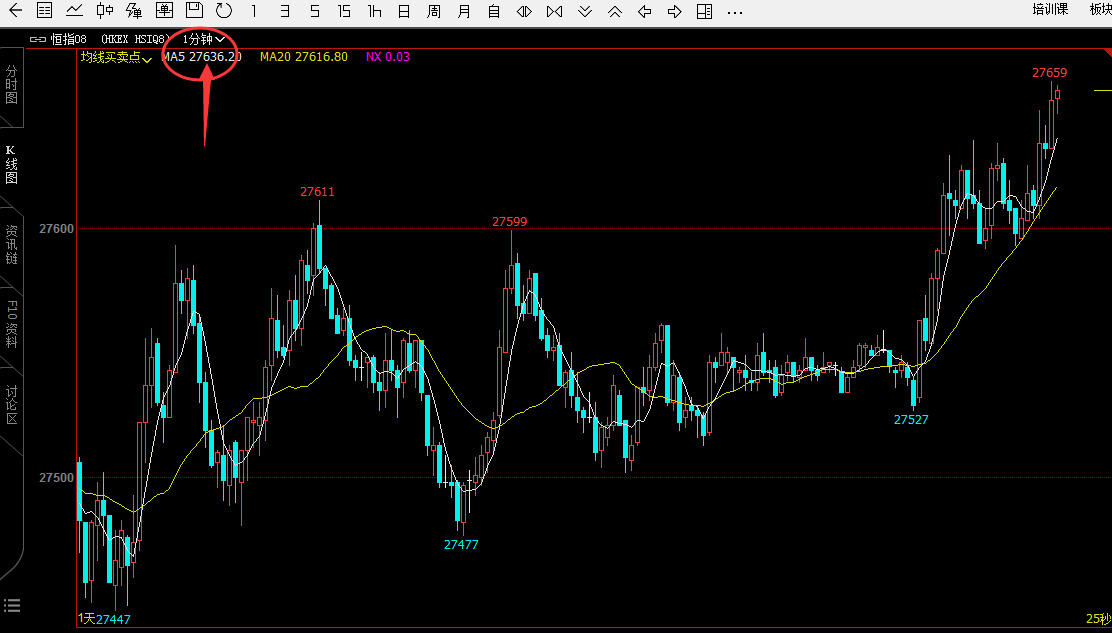Open the 分时图 side tab
Image resolution: width=1112 pixels, height=633 pixels.
12,86
